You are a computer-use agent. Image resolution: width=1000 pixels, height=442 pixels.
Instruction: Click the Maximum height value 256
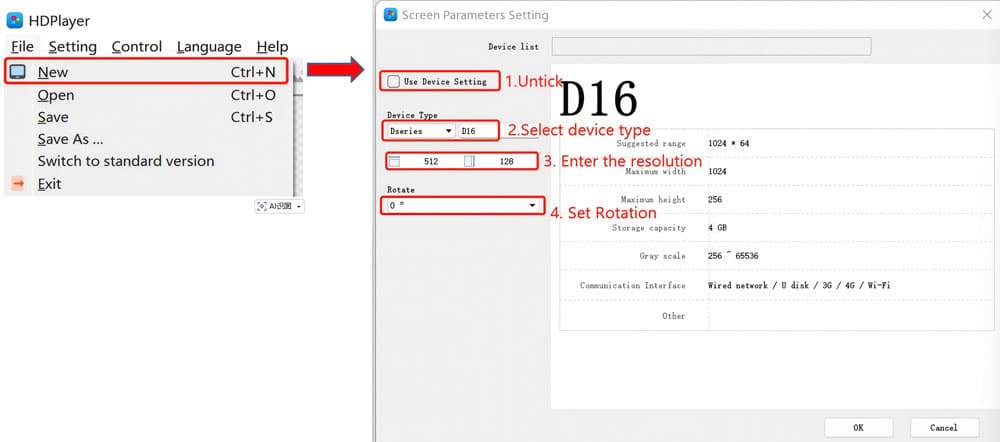715,200
